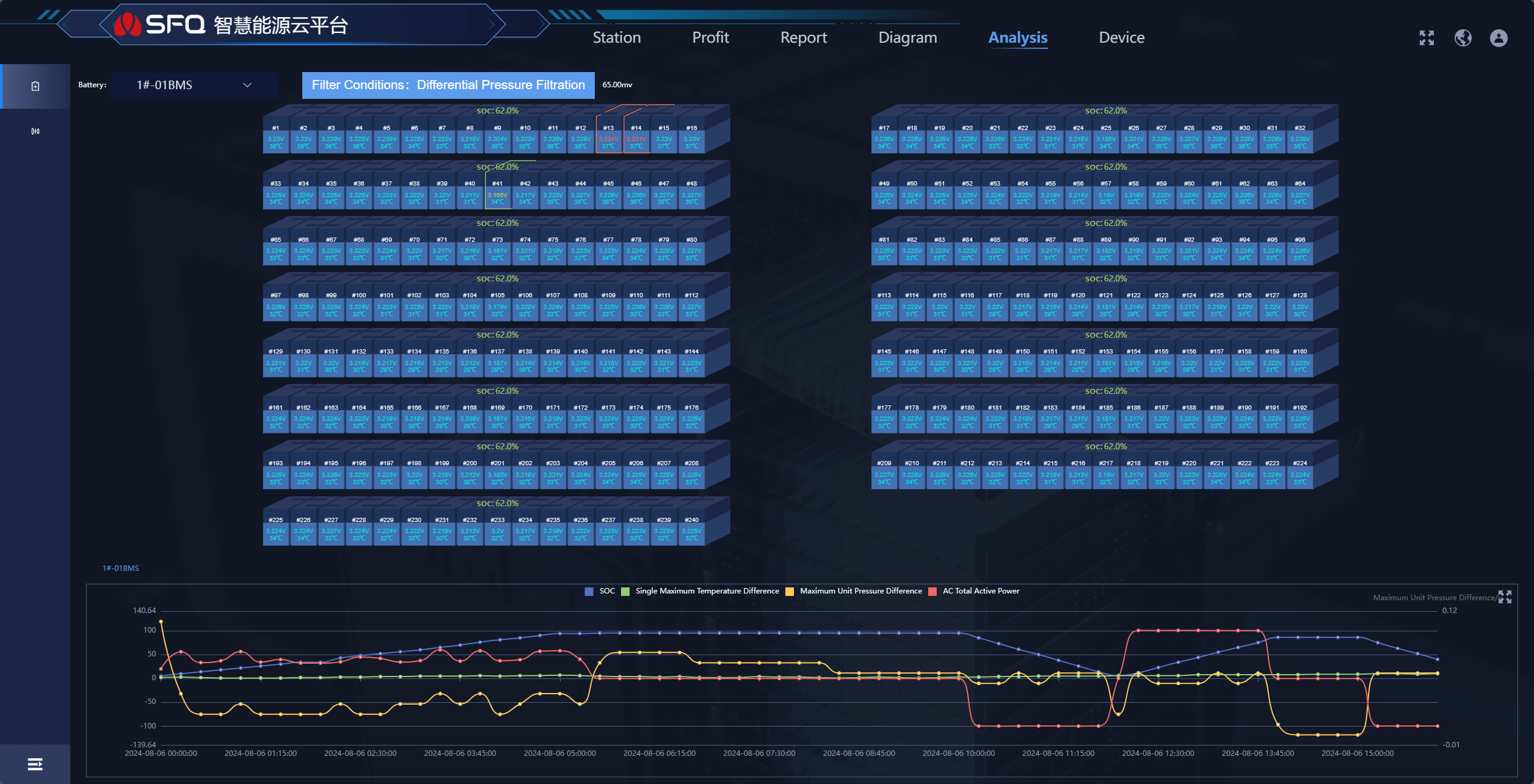Toggle Single Maximum Temperature Difference legend
1534x784 pixels.
click(700, 590)
